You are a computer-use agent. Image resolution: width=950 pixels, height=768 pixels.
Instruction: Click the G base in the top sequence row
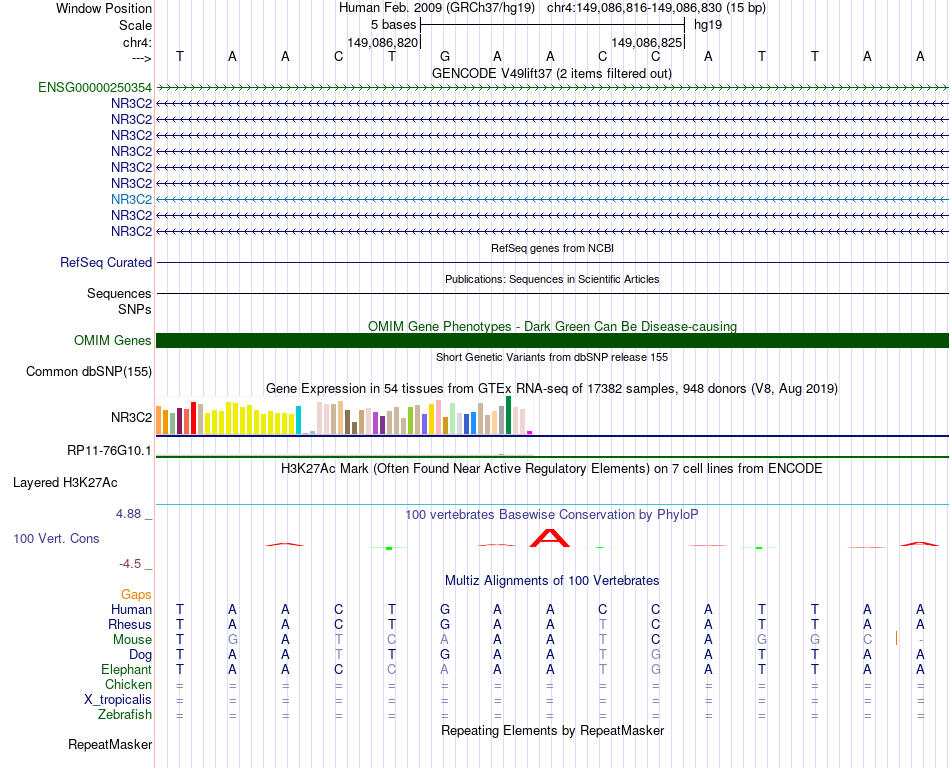pos(445,56)
